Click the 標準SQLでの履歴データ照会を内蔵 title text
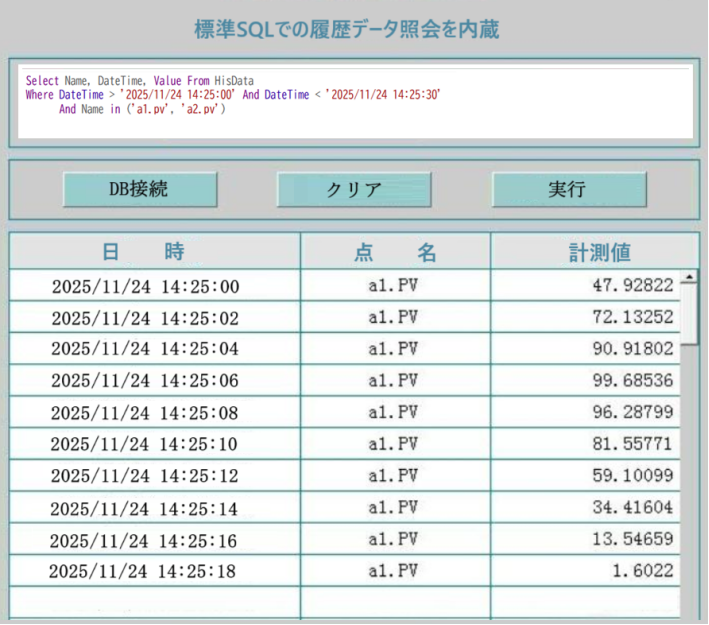This screenshot has height=625, width=709. [x=347, y=29]
